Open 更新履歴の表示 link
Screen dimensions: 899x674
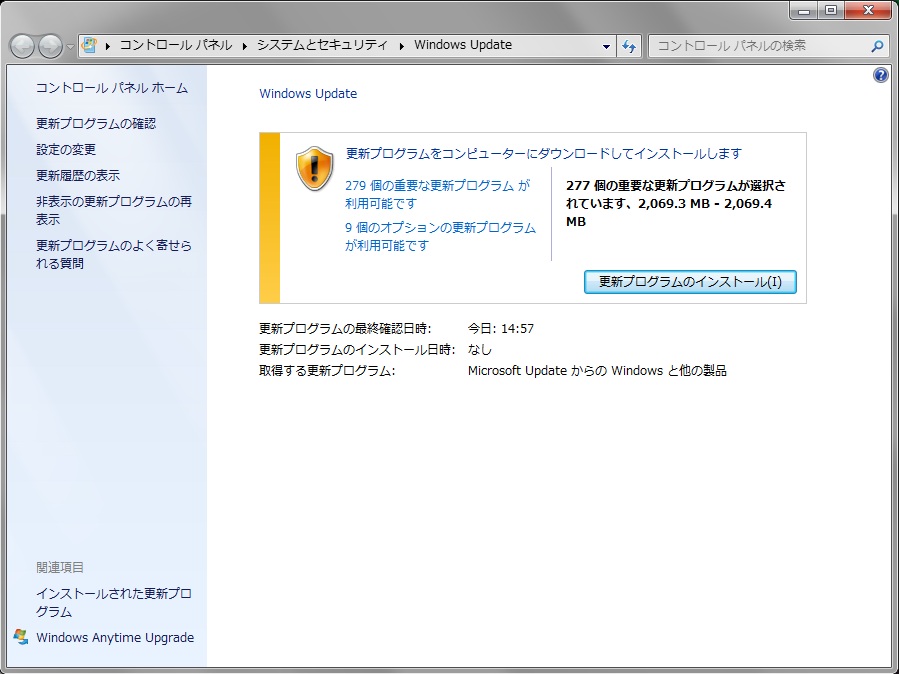[x=78, y=175]
